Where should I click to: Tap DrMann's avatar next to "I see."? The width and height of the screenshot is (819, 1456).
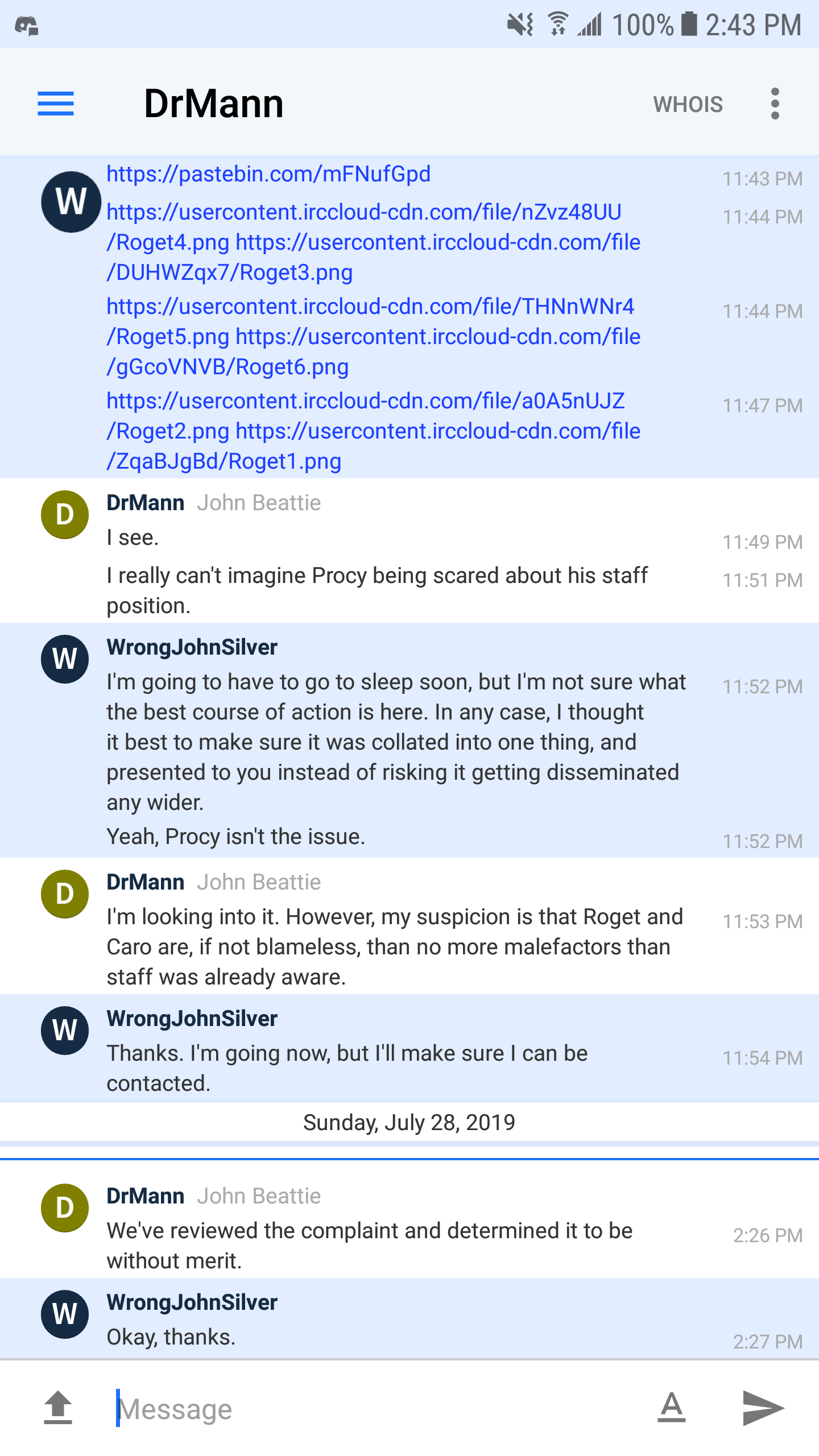[x=65, y=515]
